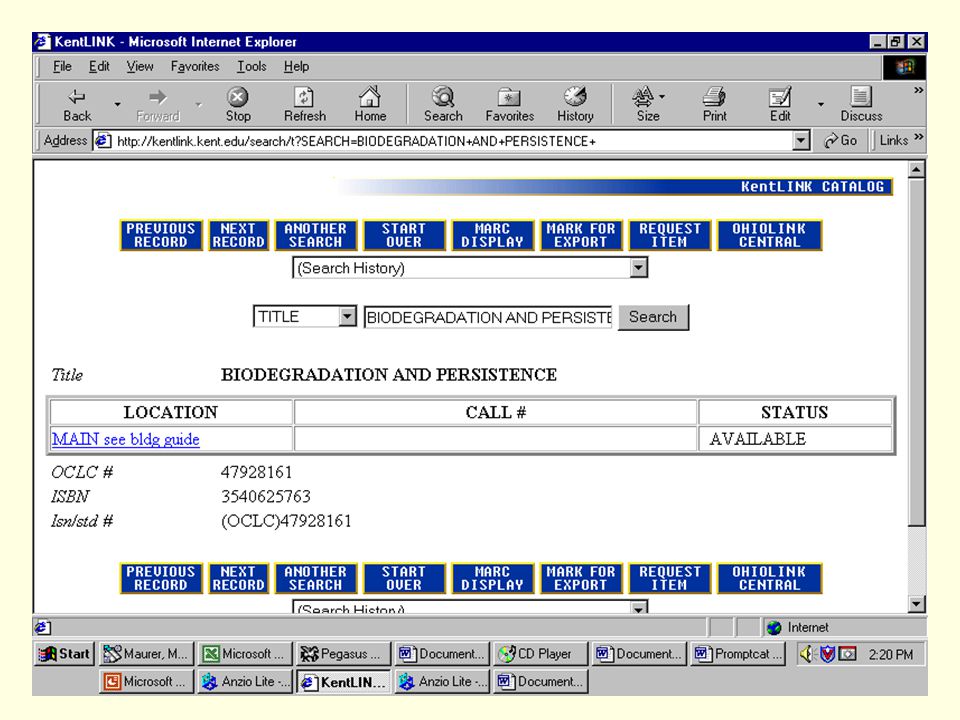Switch to the Pegasus taskbar window
This screenshot has width=960, height=720.
[343, 654]
